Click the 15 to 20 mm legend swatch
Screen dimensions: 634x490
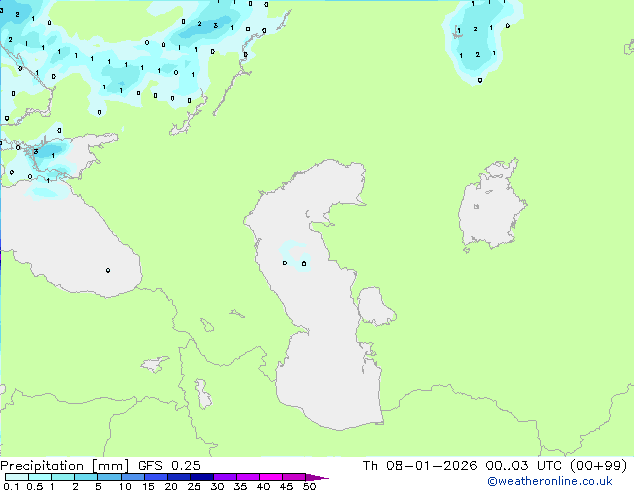tap(156, 477)
